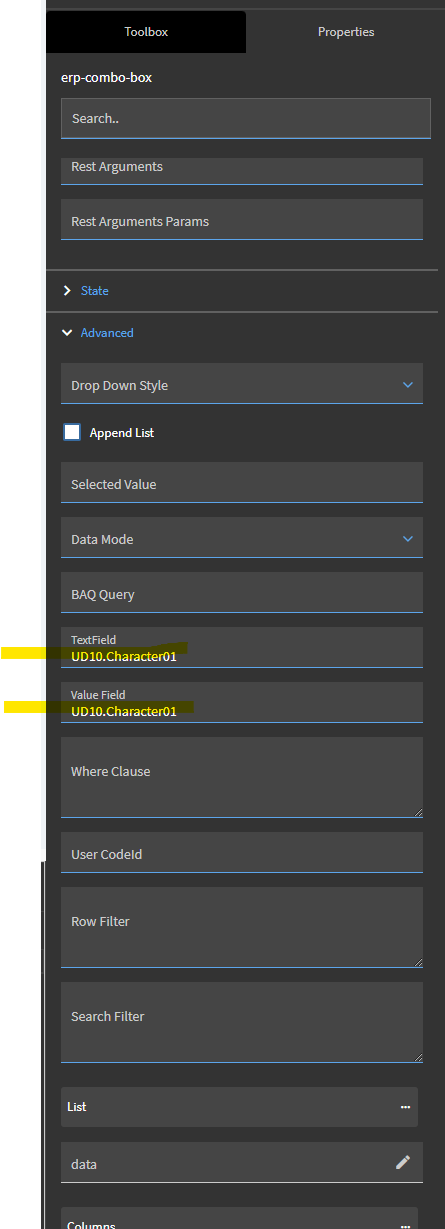The image size is (445, 1229).
Task: Toggle the Append List checkbox
Action: tap(72, 433)
